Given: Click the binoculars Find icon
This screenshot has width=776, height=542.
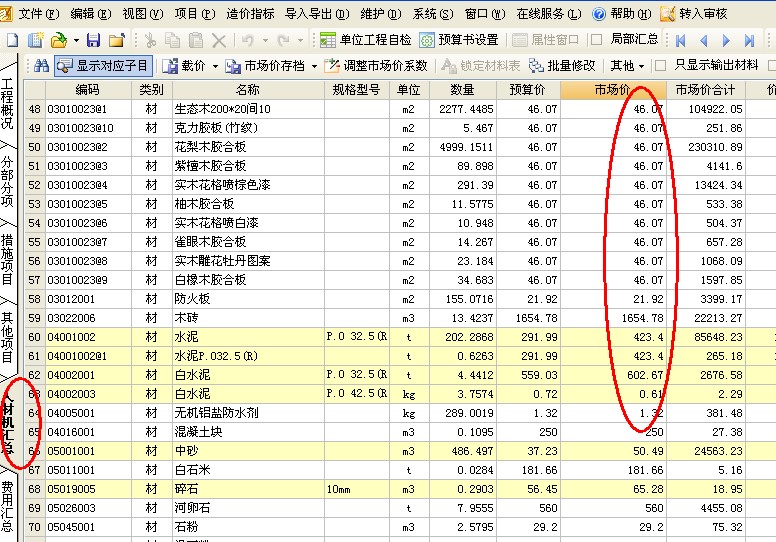Looking at the screenshot, I should (42, 65).
